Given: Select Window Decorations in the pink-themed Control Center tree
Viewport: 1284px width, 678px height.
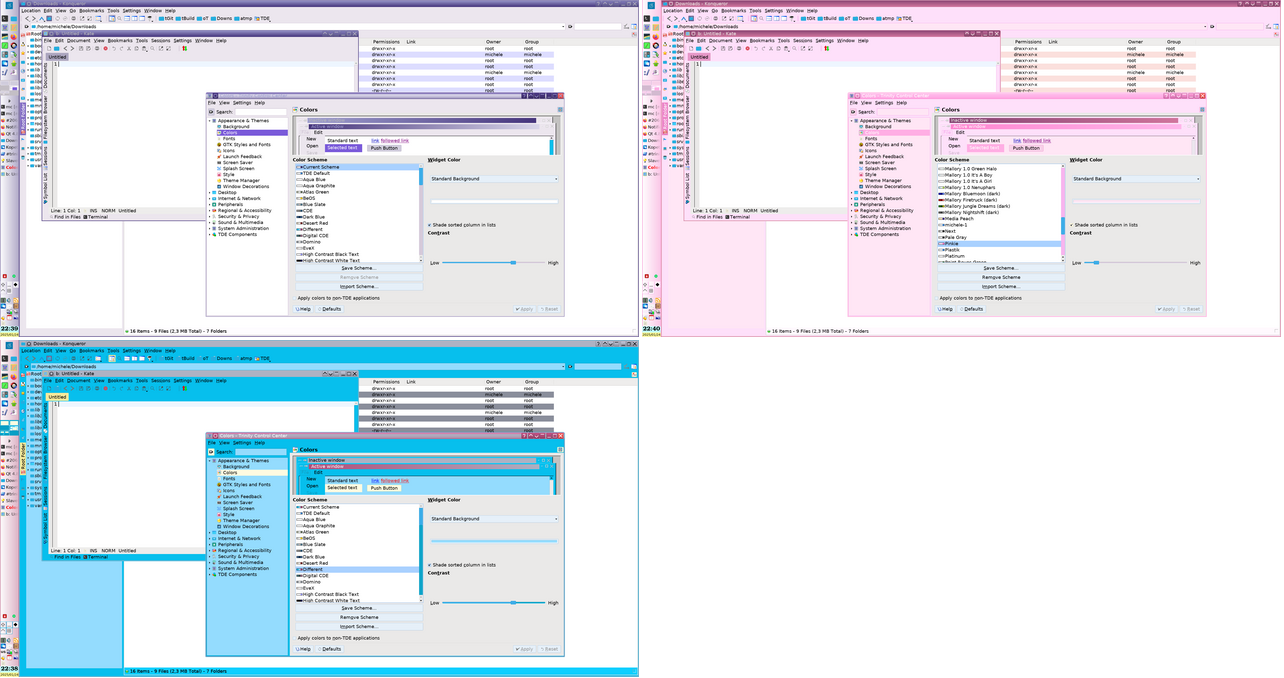Looking at the screenshot, I should [x=887, y=187].
